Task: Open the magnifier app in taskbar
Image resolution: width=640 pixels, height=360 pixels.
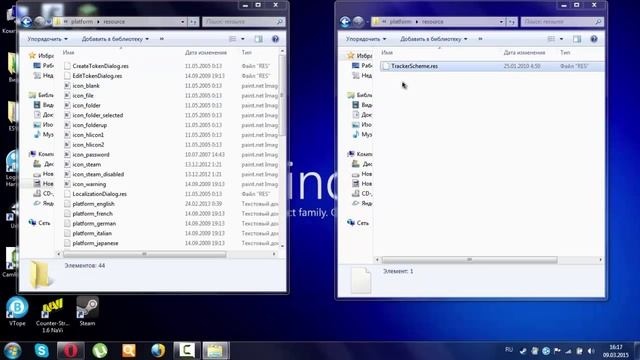Action: pos(129,351)
